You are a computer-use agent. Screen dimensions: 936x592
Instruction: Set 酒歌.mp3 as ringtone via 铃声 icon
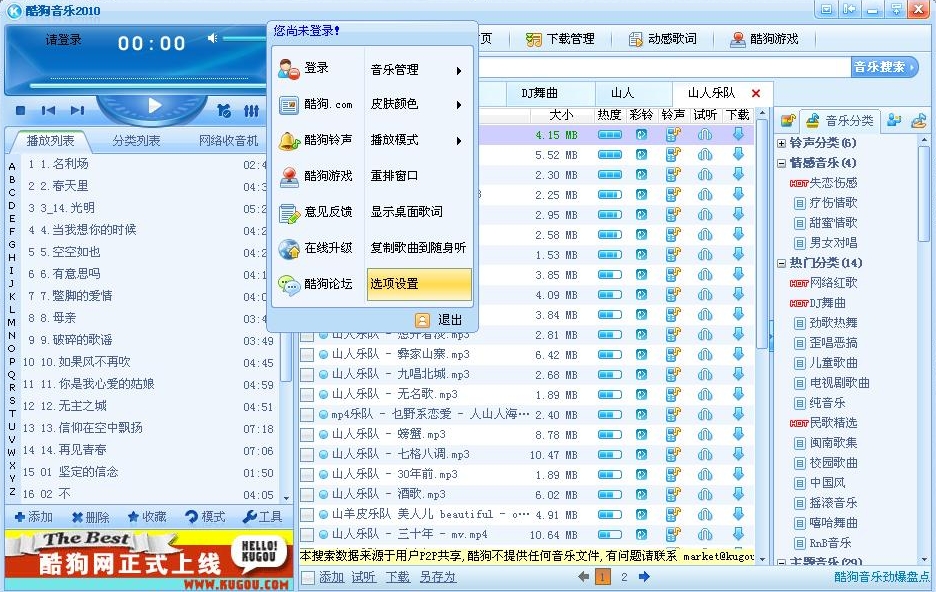click(673, 494)
